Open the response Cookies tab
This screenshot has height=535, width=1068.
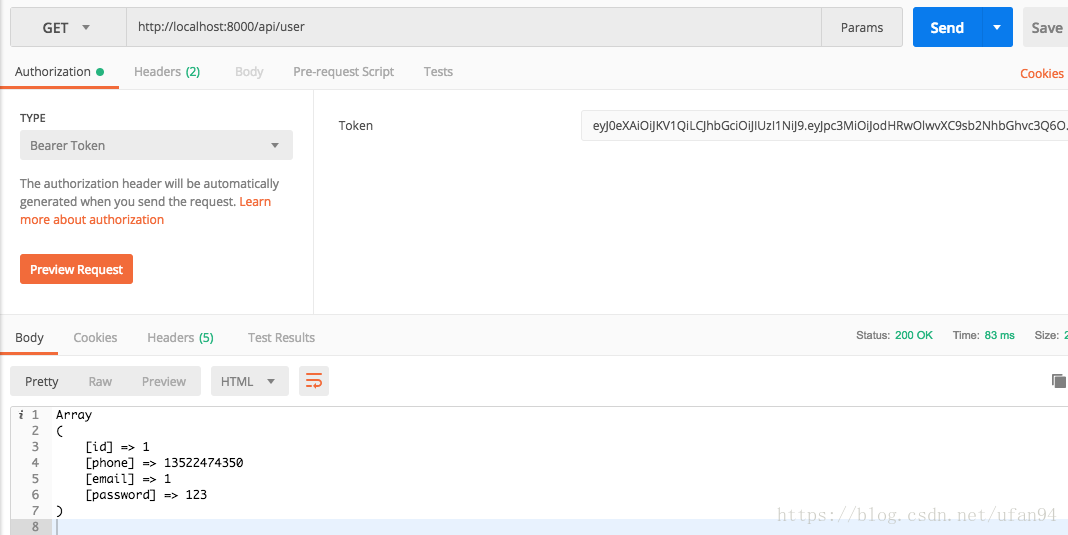tap(95, 337)
